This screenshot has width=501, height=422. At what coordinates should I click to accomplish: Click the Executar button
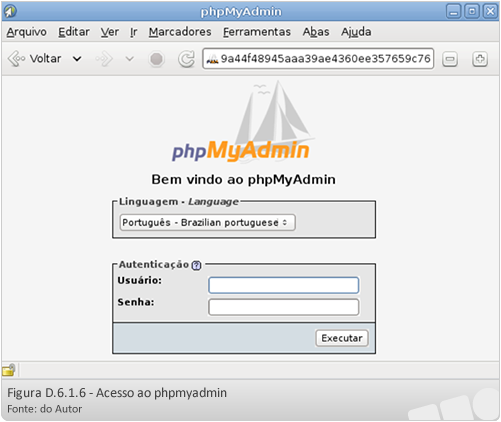(x=342, y=338)
